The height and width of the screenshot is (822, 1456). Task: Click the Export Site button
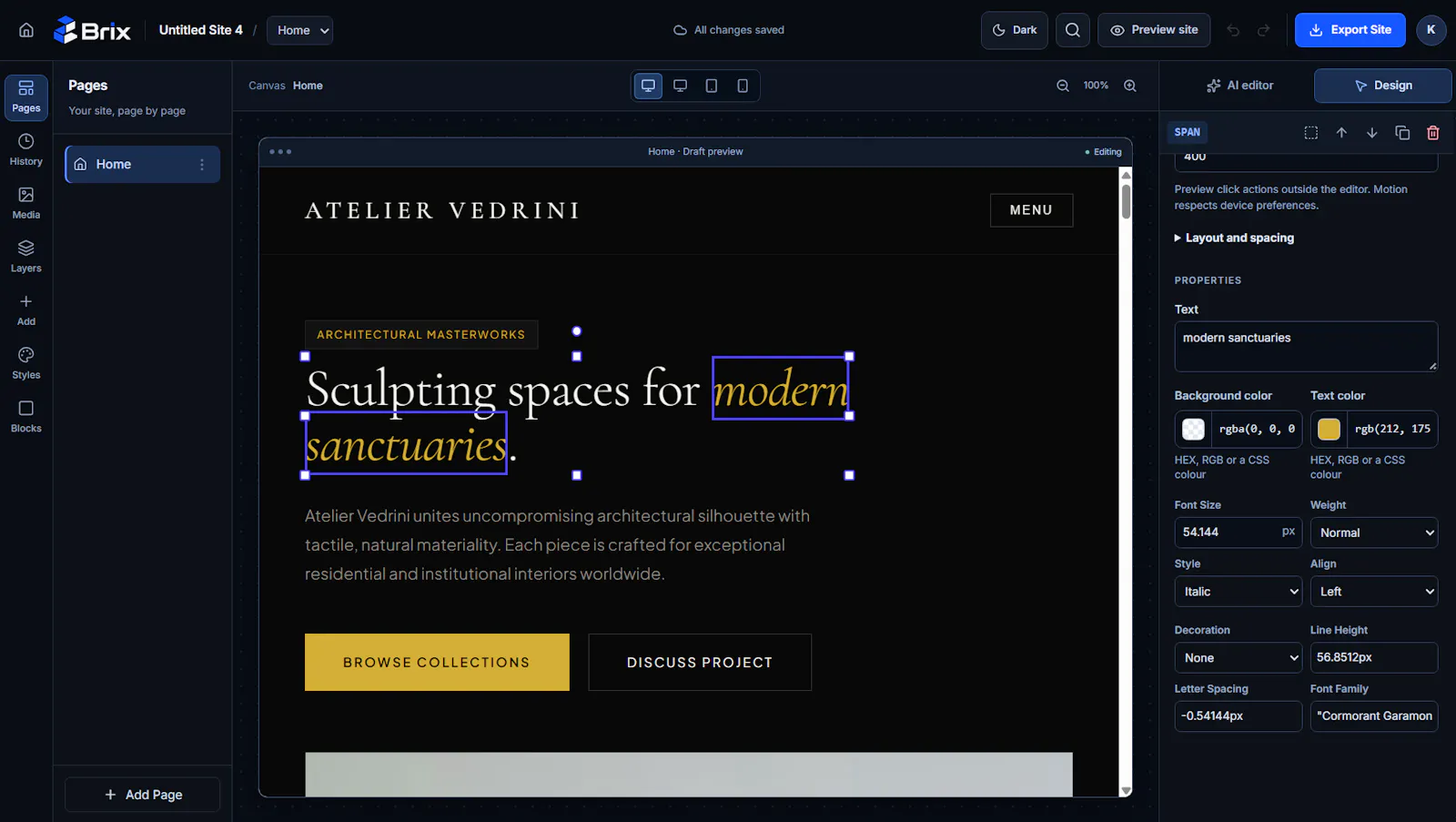click(1350, 30)
